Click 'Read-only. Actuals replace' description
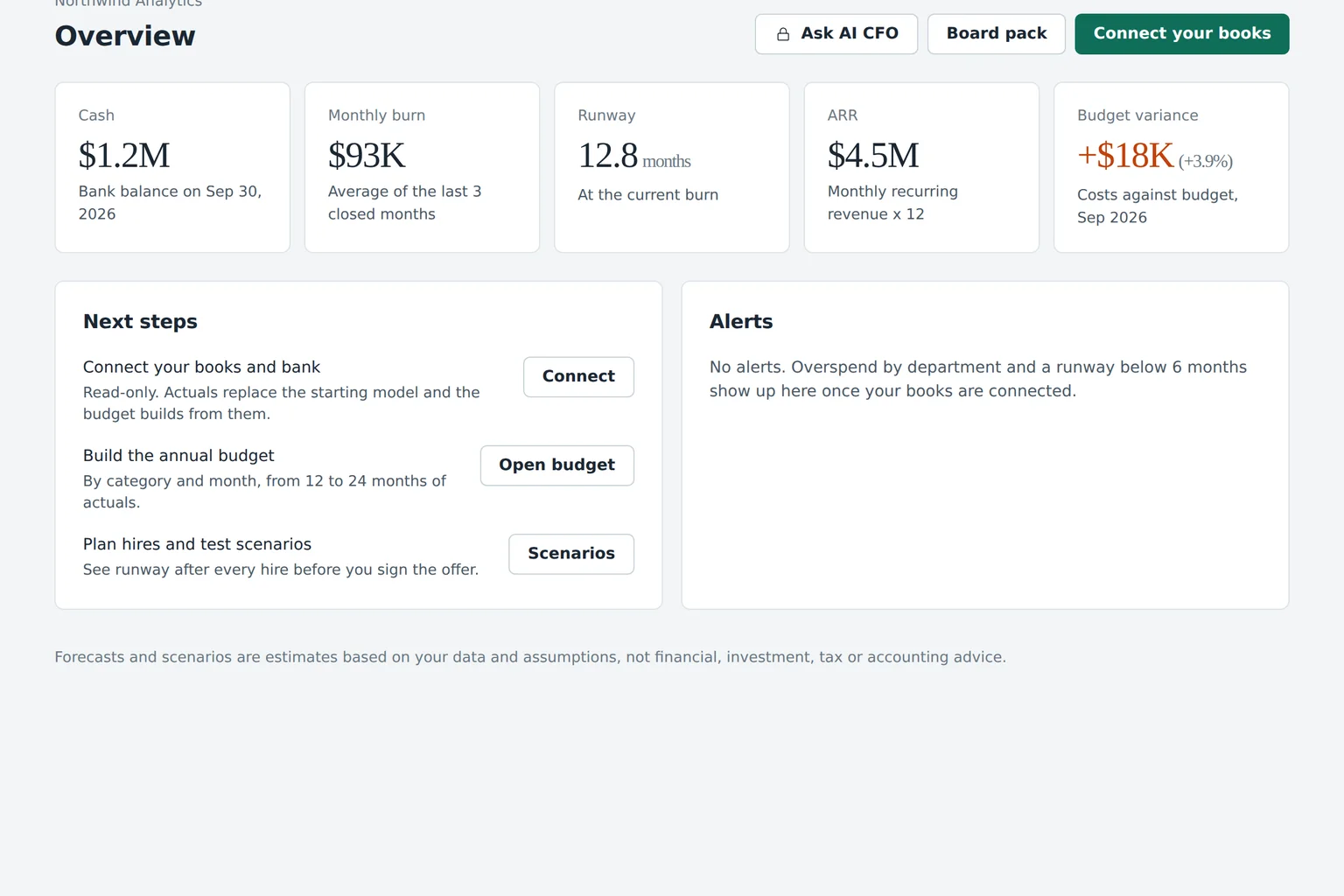This screenshot has height=896, width=1344. (x=282, y=403)
